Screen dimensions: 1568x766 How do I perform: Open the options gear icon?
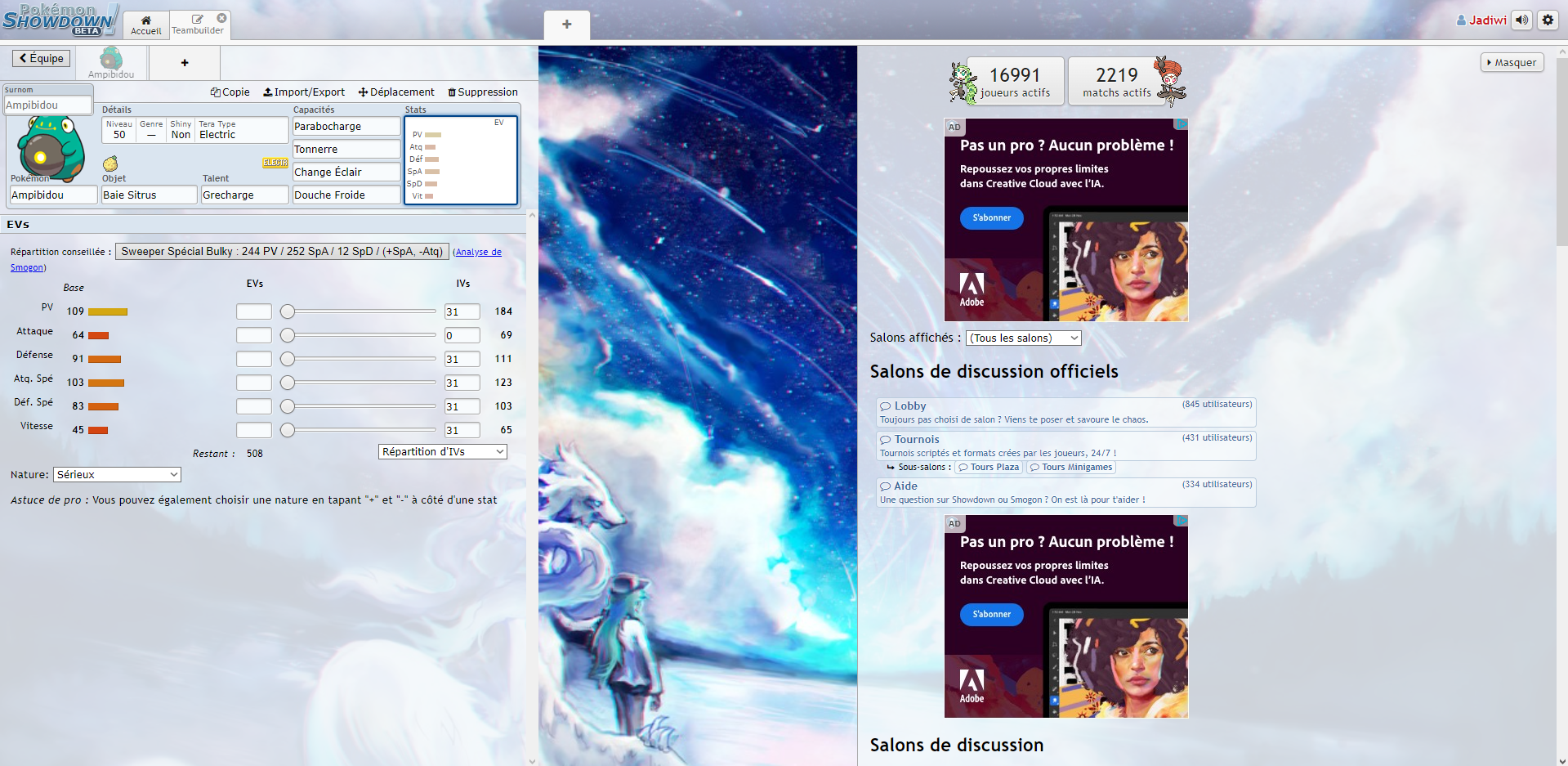point(1548,20)
